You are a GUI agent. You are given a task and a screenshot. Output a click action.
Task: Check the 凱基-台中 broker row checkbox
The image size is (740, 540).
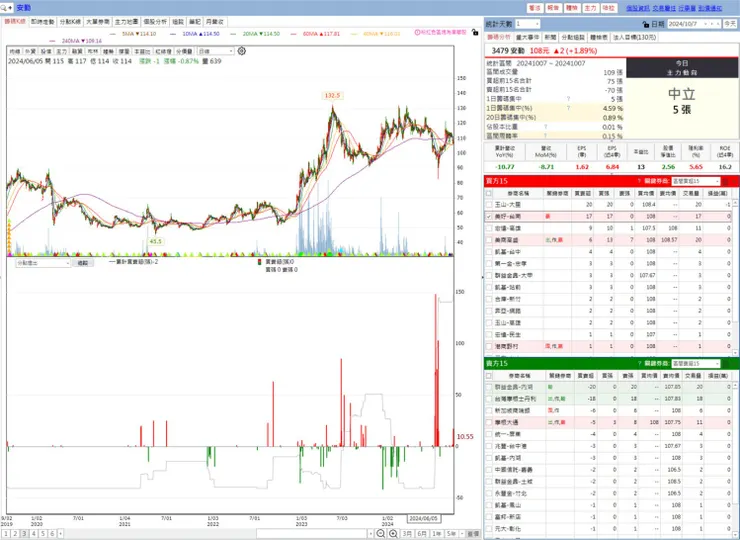(489, 252)
